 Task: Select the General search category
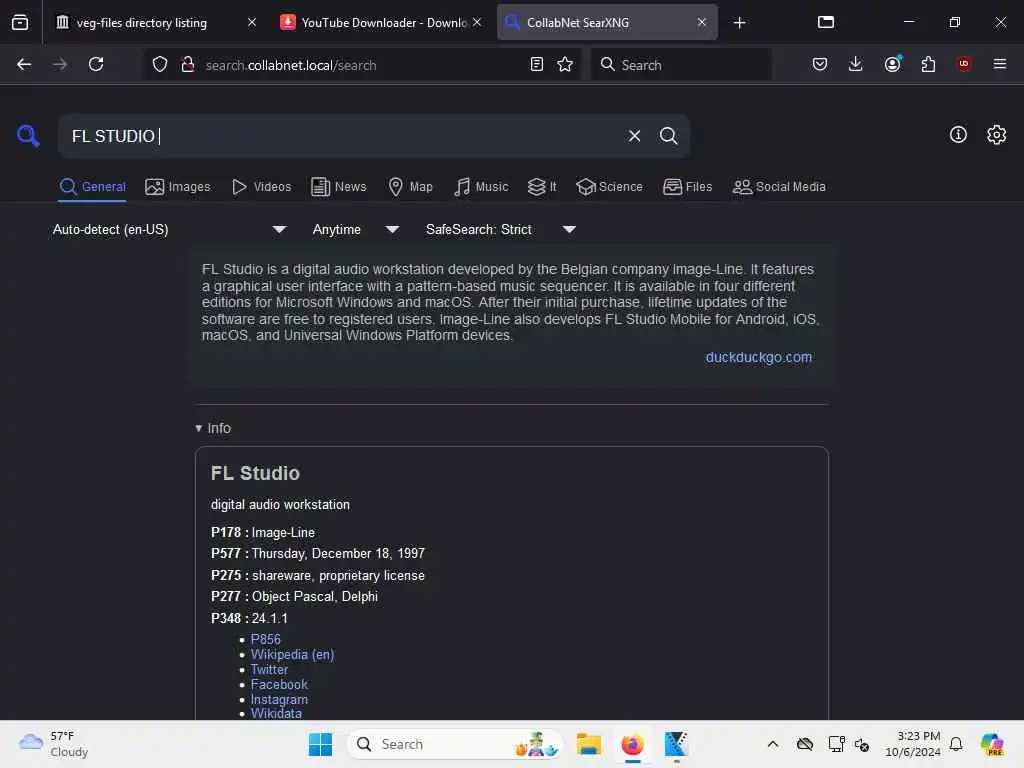click(x=92, y=187)
